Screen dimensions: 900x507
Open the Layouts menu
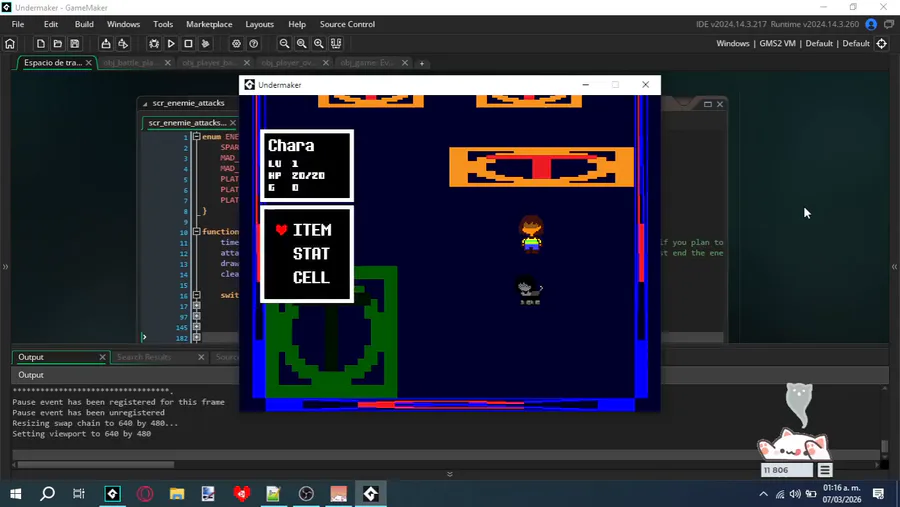pos(259,24)
